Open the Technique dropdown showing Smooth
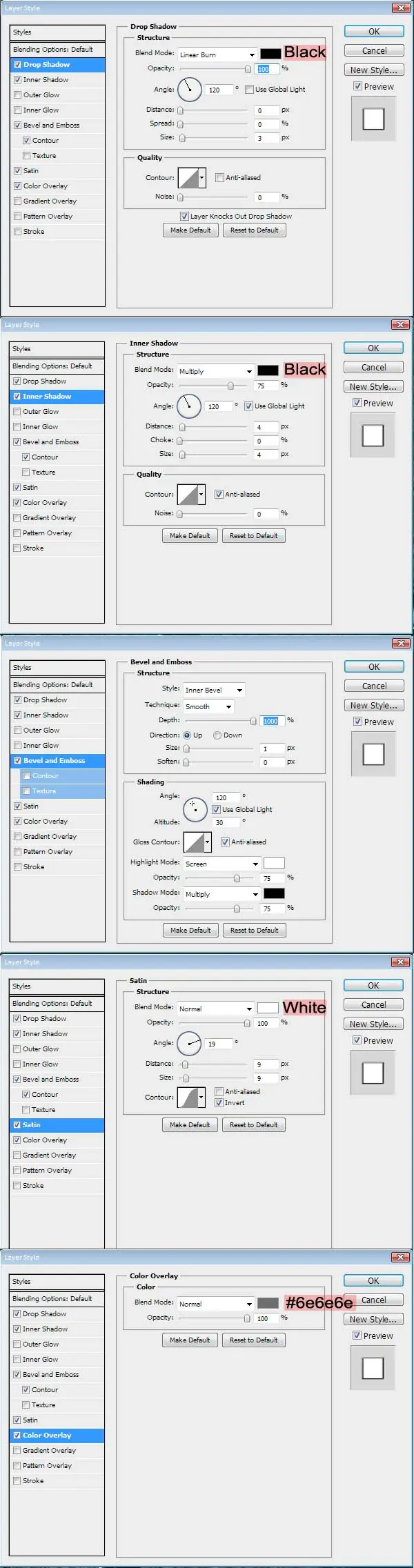 point(208,706)
